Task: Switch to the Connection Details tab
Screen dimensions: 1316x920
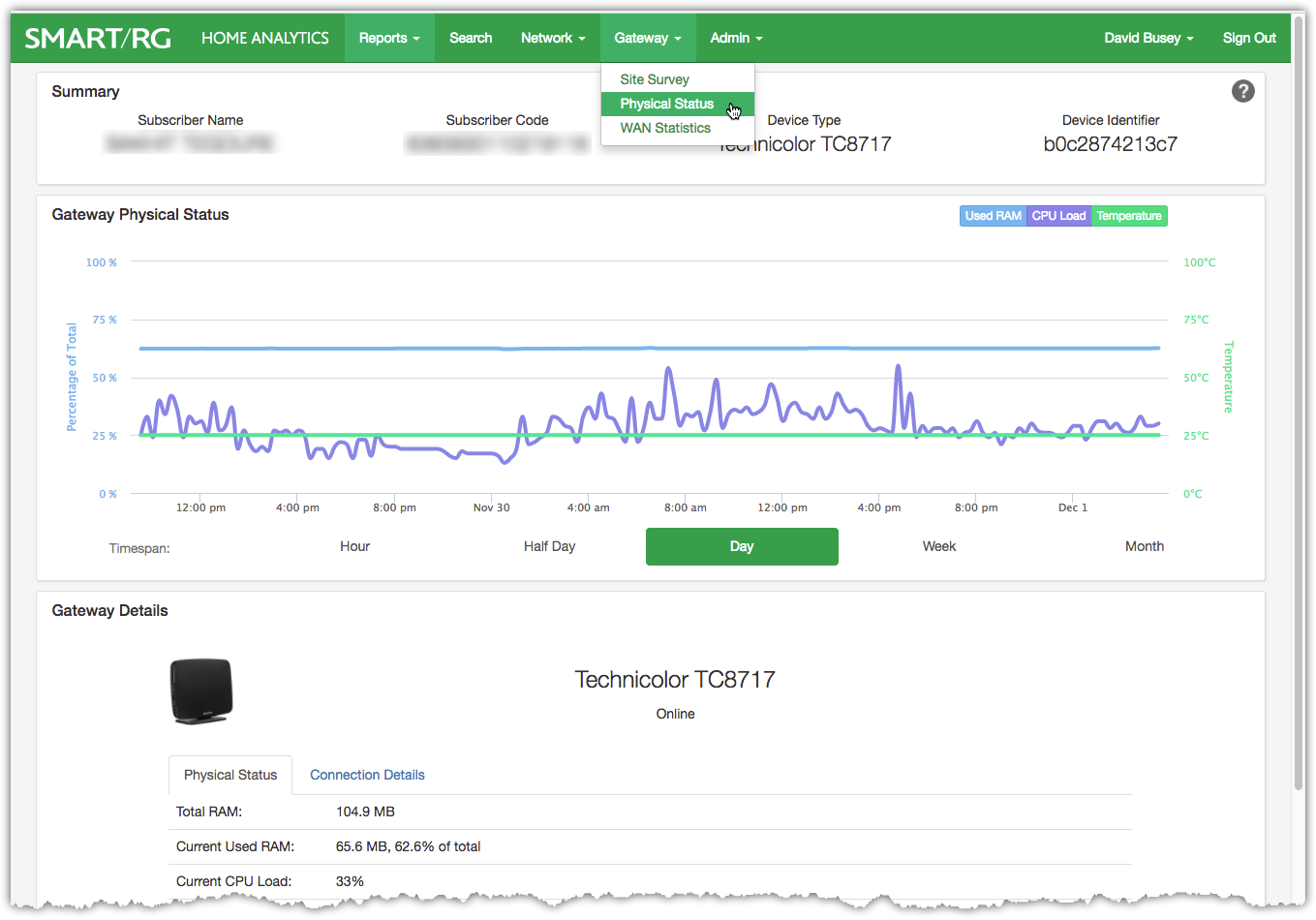Action: [x=367, y=775]
